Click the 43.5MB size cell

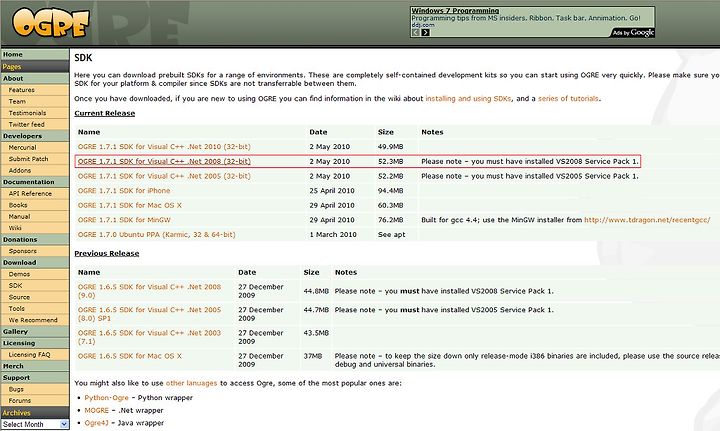coord(316,333)
